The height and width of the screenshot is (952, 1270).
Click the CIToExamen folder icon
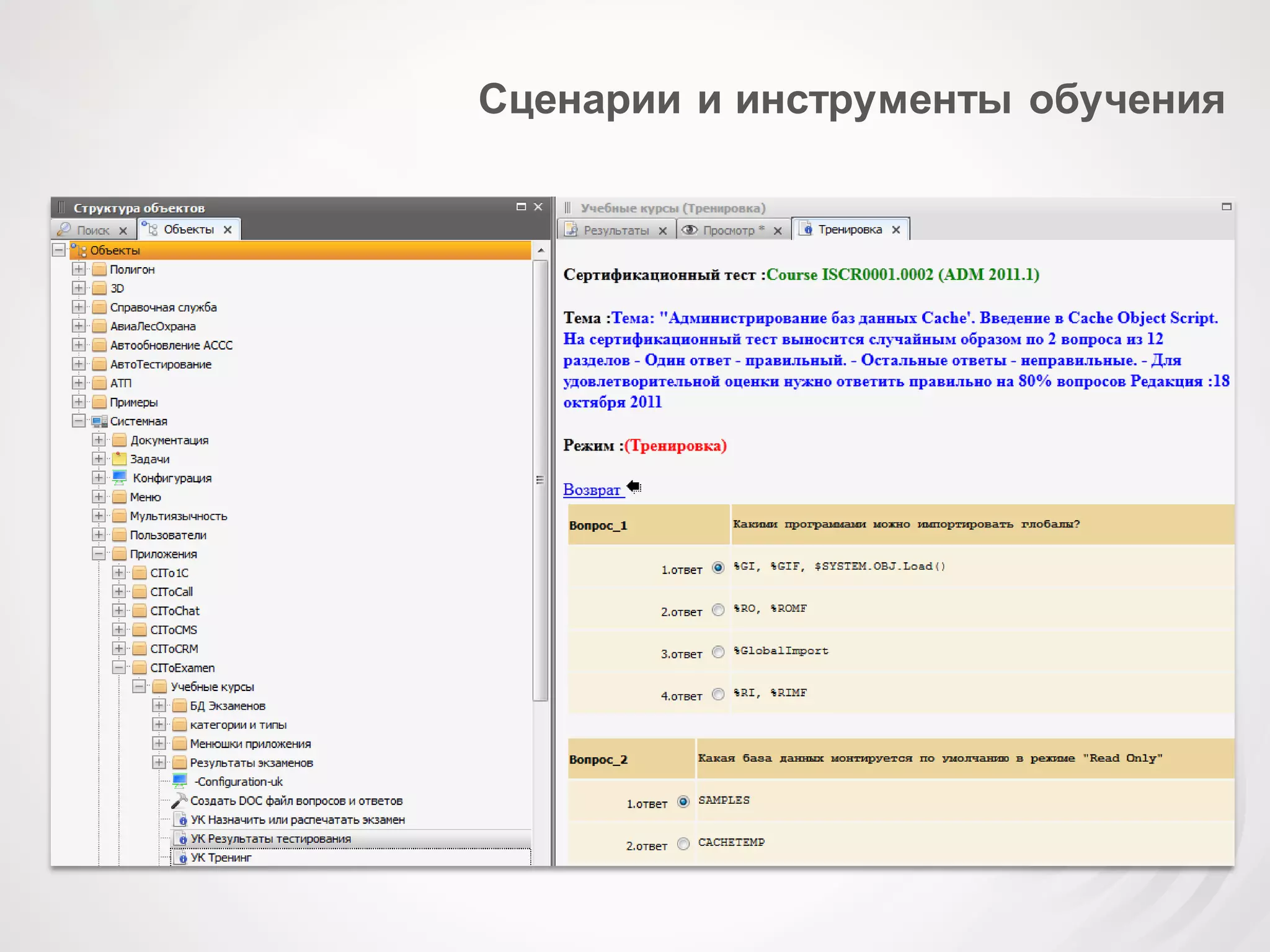140,668
